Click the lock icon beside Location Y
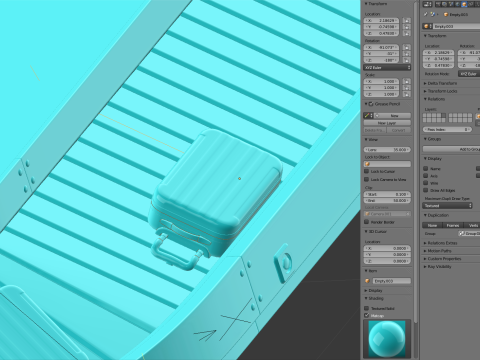The width and height of the screenshot is (480, 360). [x=406, y=27]
